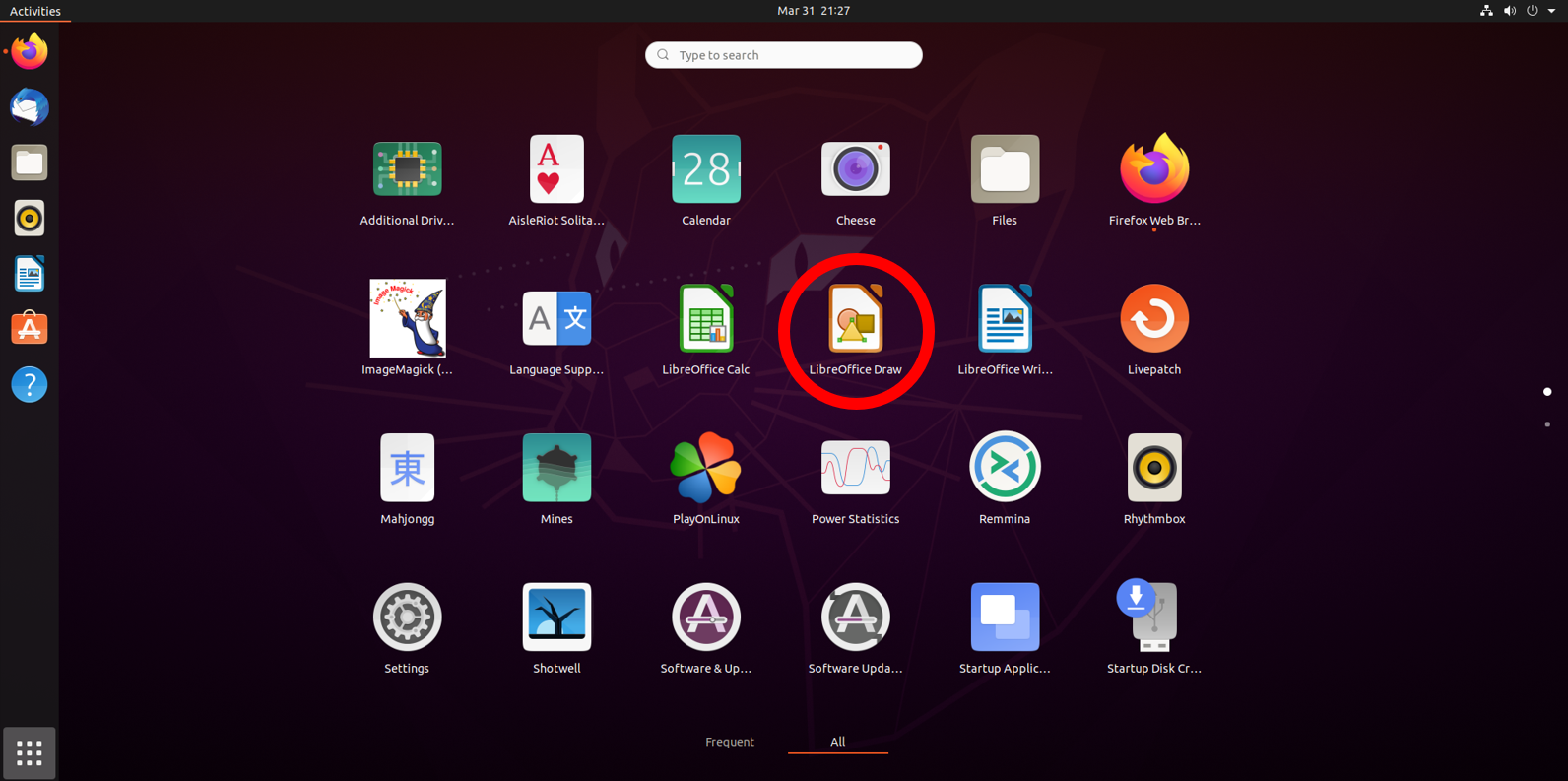Open network status icon in top bar
This screenshot has height=781, width=1568.
(1486, 11)
